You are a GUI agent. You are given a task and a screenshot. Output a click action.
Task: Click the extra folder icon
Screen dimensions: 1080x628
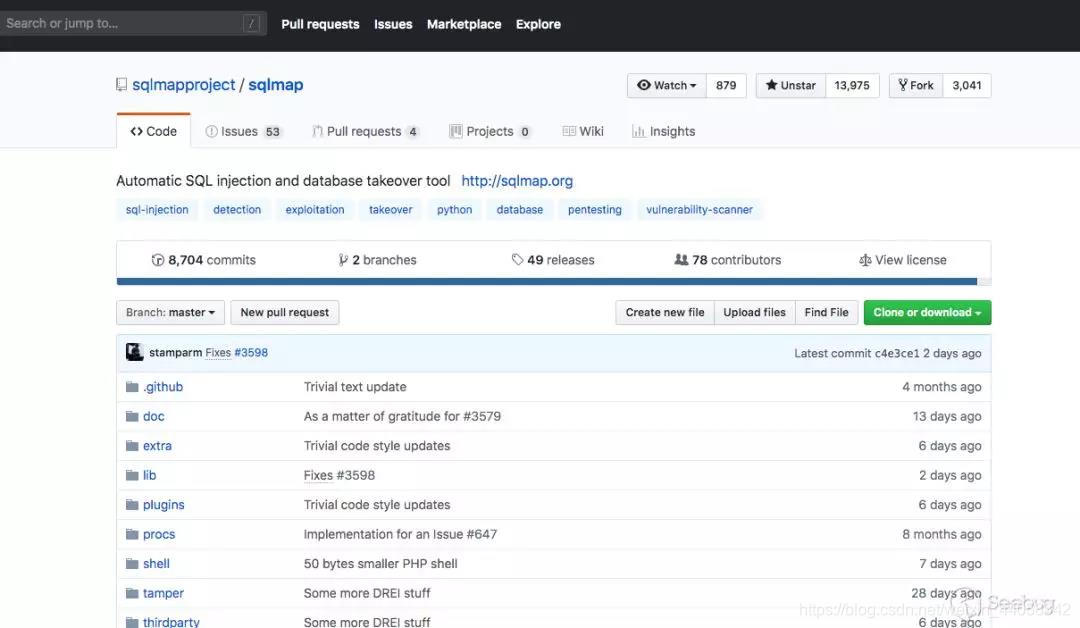pyautogui.click(x=132, y=446)
